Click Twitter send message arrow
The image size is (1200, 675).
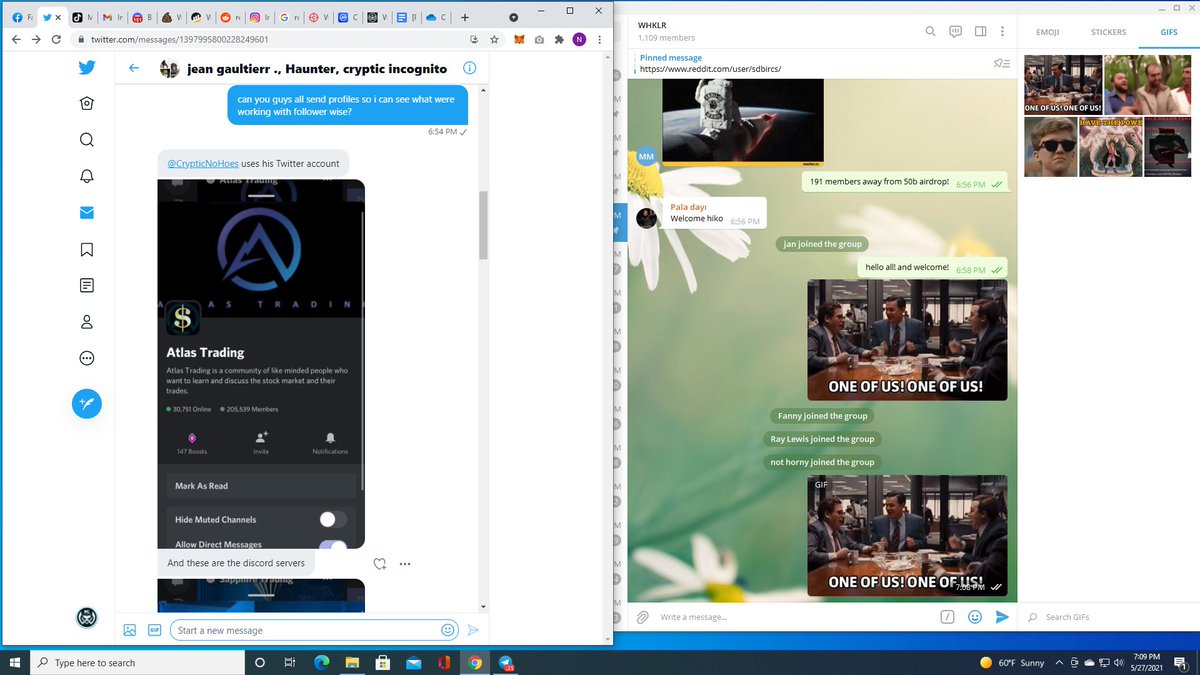tap(474, 630)
